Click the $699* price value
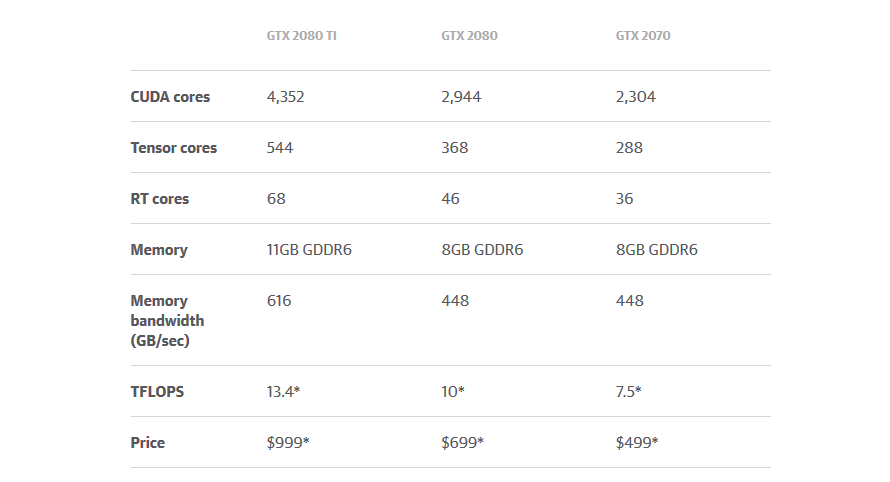890x482 pixels. coord(463,443)
